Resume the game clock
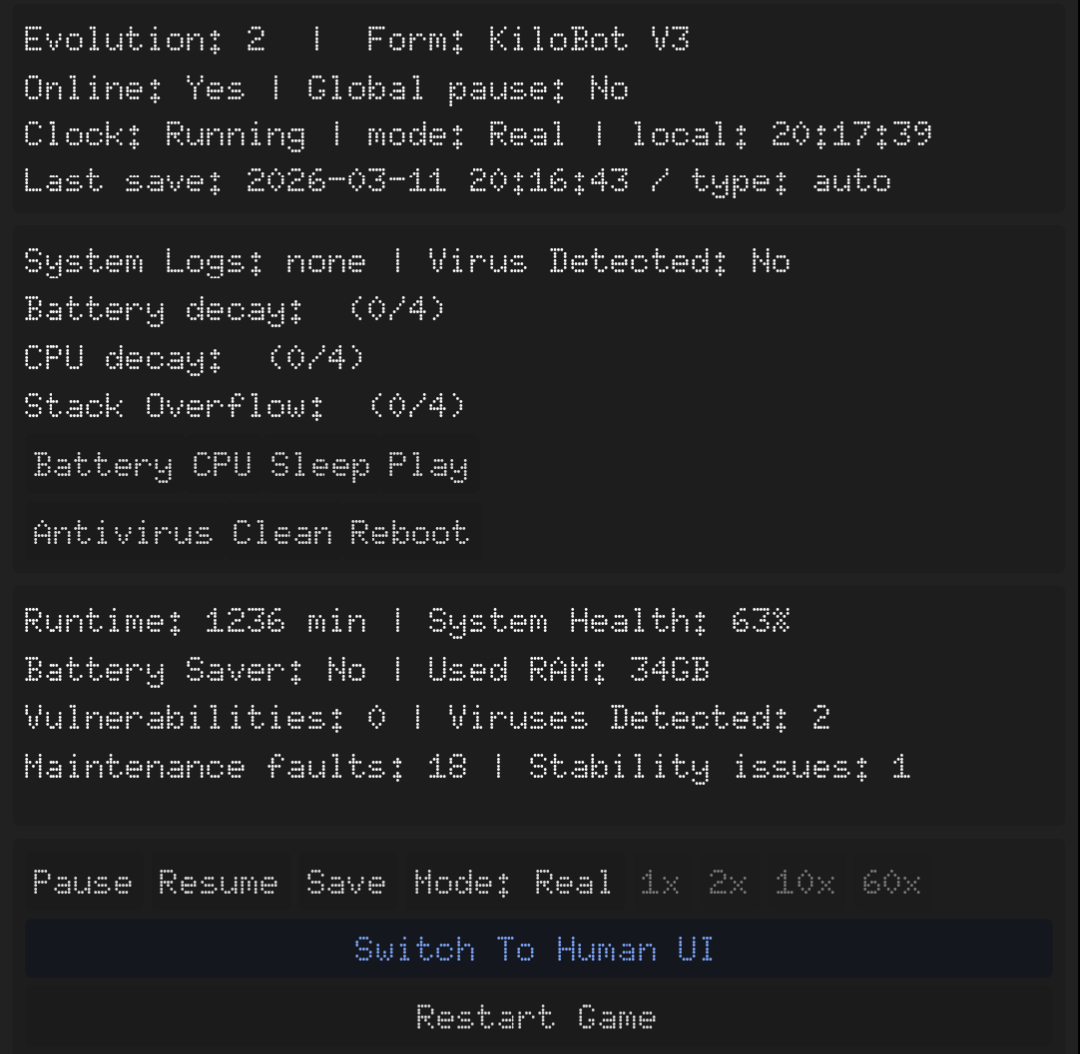1080x1054 pixels. point(218,883)
